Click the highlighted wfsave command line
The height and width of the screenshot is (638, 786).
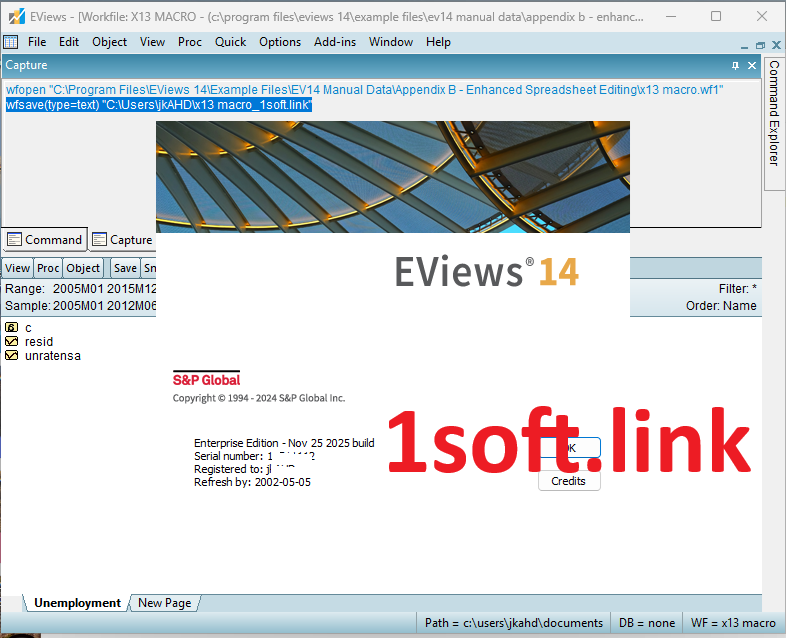[159, 105]
